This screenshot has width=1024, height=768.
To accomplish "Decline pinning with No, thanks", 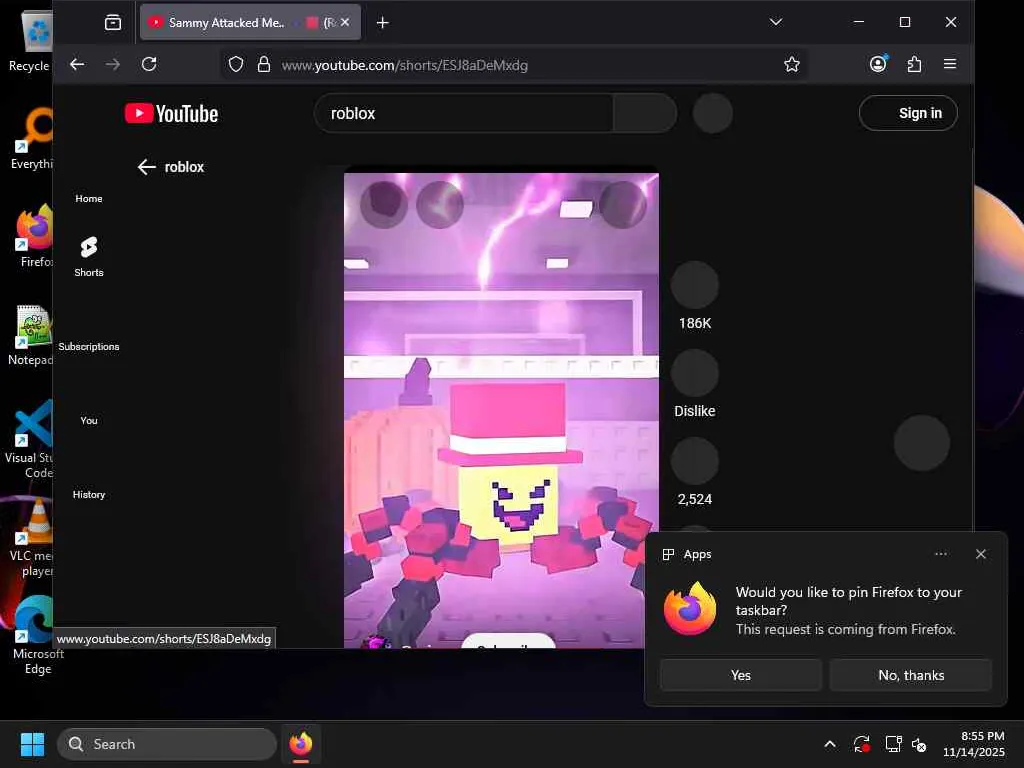I will click(x=911, y=675).
